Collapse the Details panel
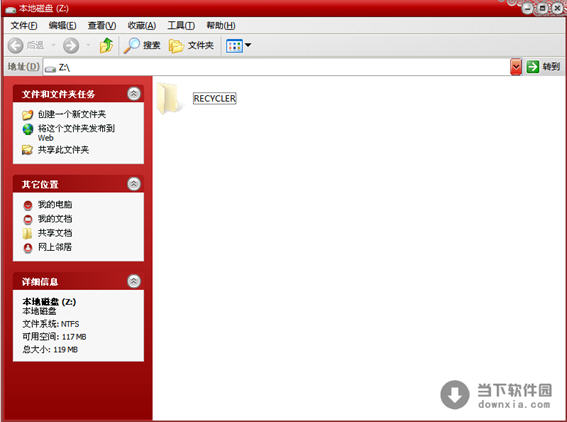This screenshot has width=567, height=422. coord(134,281)
